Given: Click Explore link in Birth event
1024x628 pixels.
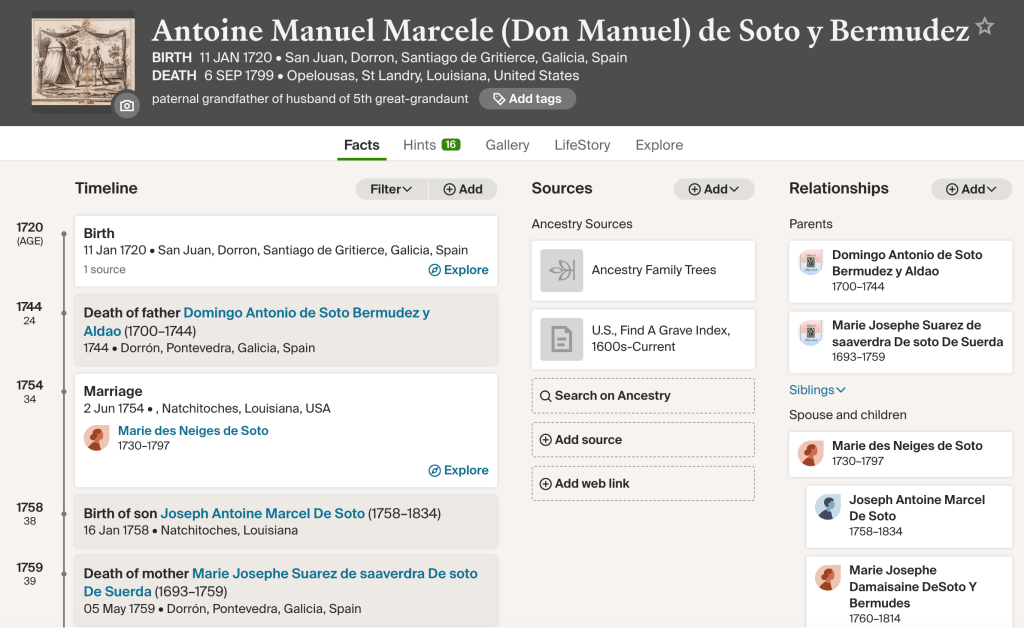Looking at the screenshot, I should click(x=458, y=270).
